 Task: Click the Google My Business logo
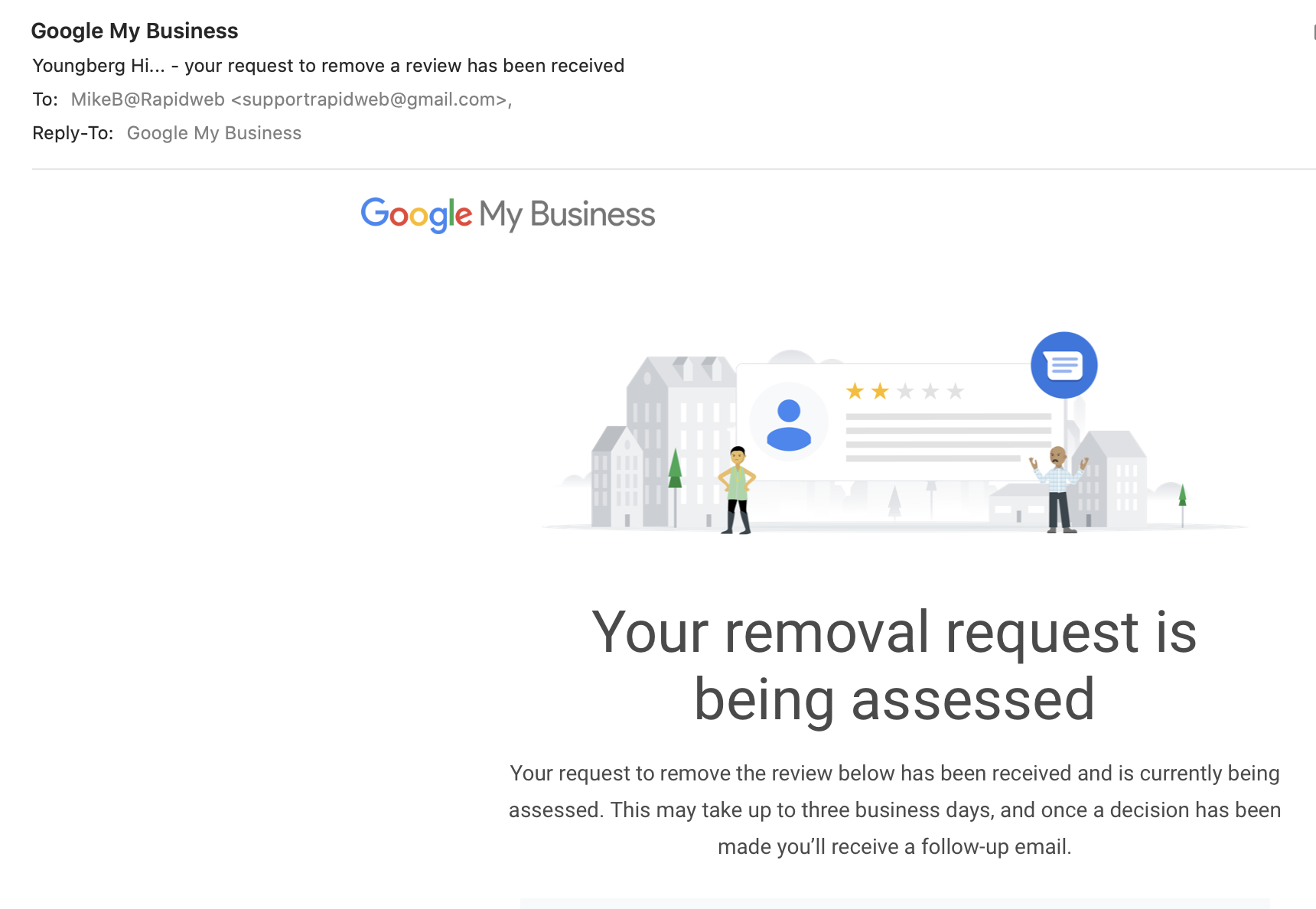point(508,214)
